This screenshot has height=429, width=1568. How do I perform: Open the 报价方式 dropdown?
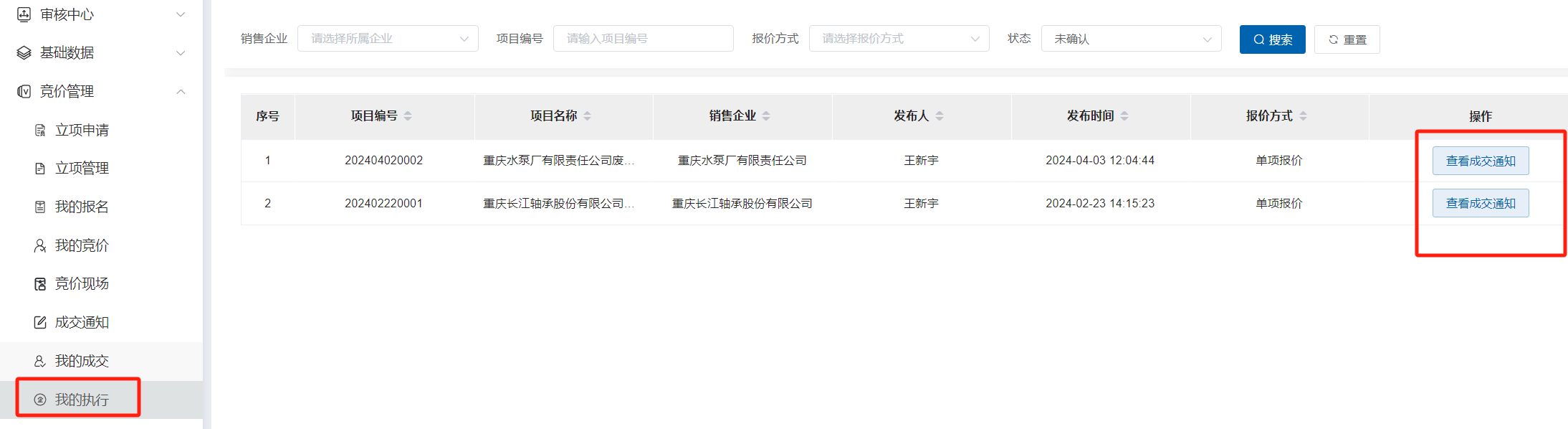(899, 39)
